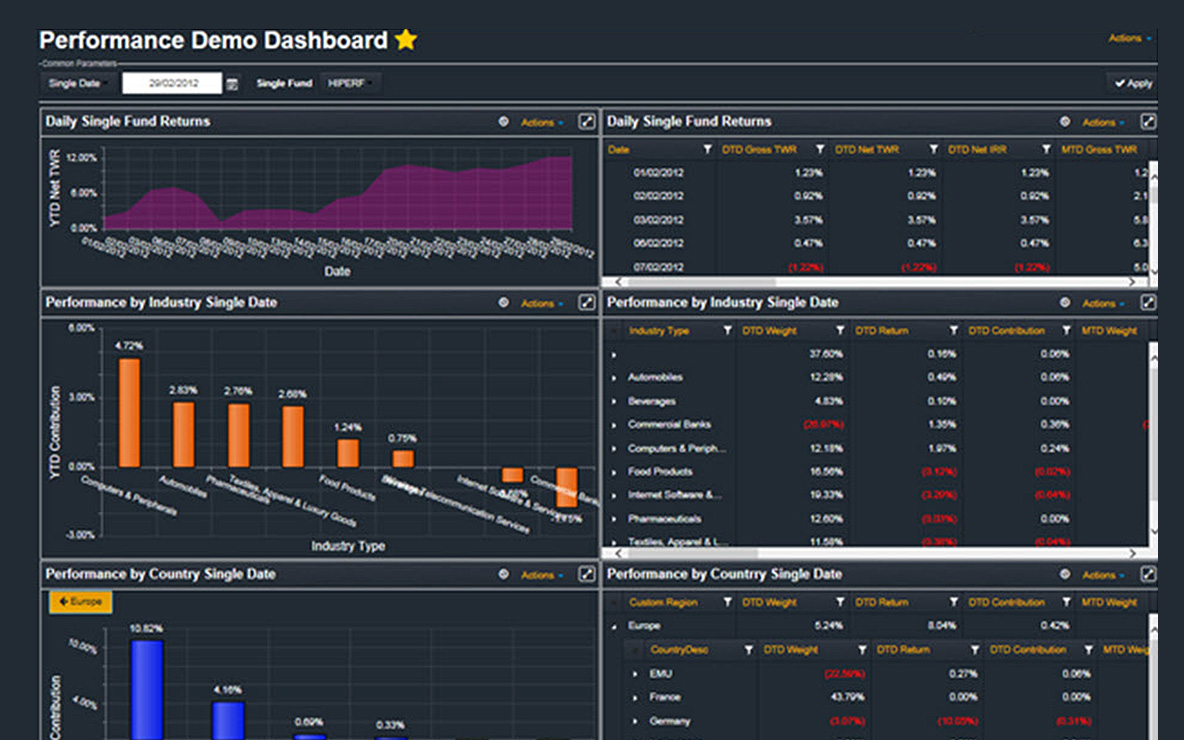Open the dashboard-level Actions menu at top right
Viewport: 1184px width, 740px height.
(1130, 38)
